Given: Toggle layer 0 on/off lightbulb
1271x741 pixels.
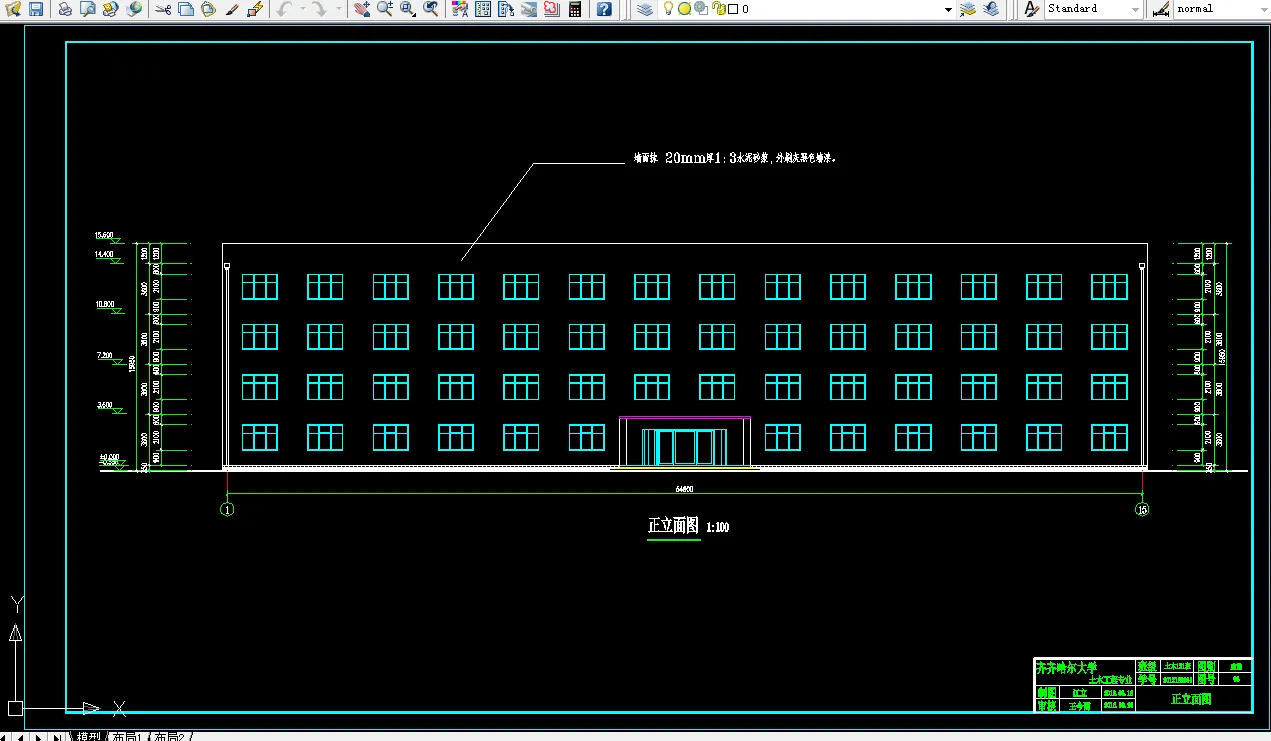Looking at the screenshot, I should coord(669,9).
